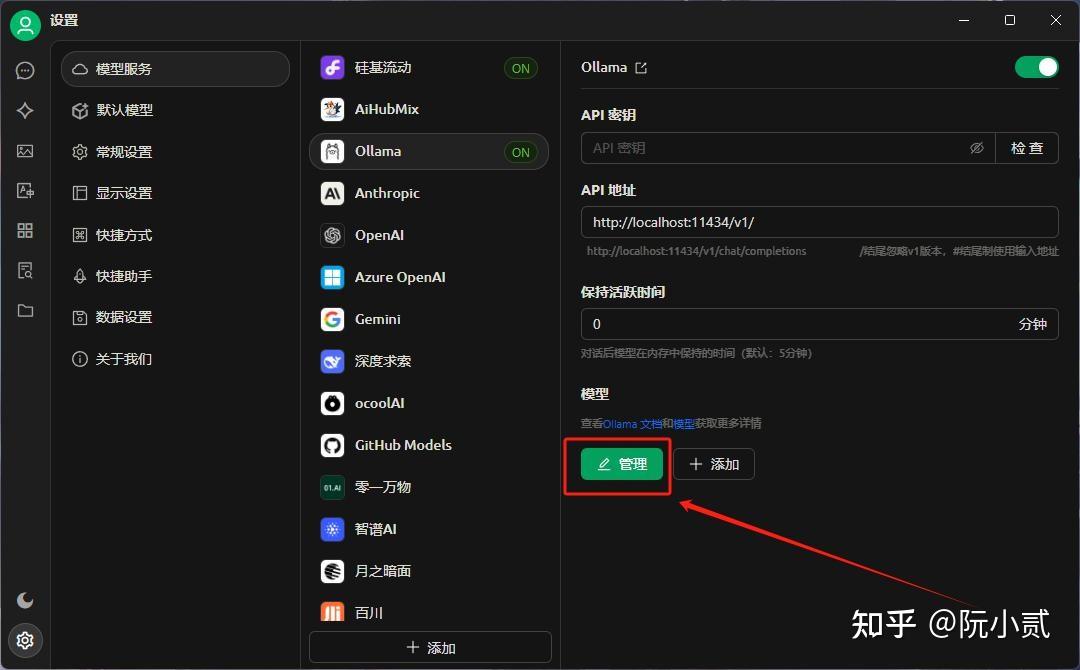1080x670 pixels.
Task: Select 智谱AI provider name
Action: coord(375,530)
